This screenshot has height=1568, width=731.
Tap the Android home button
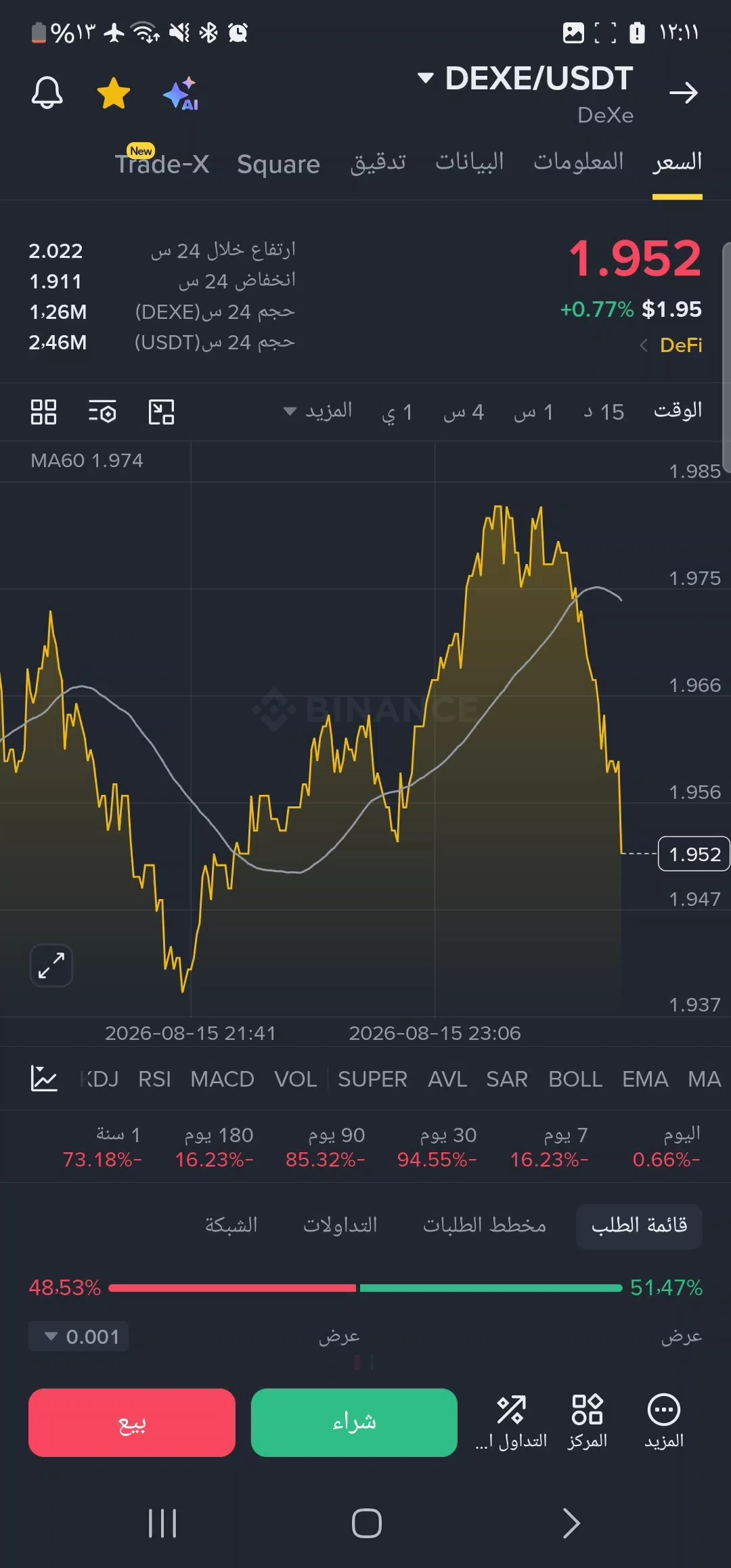click(366, 1523)
